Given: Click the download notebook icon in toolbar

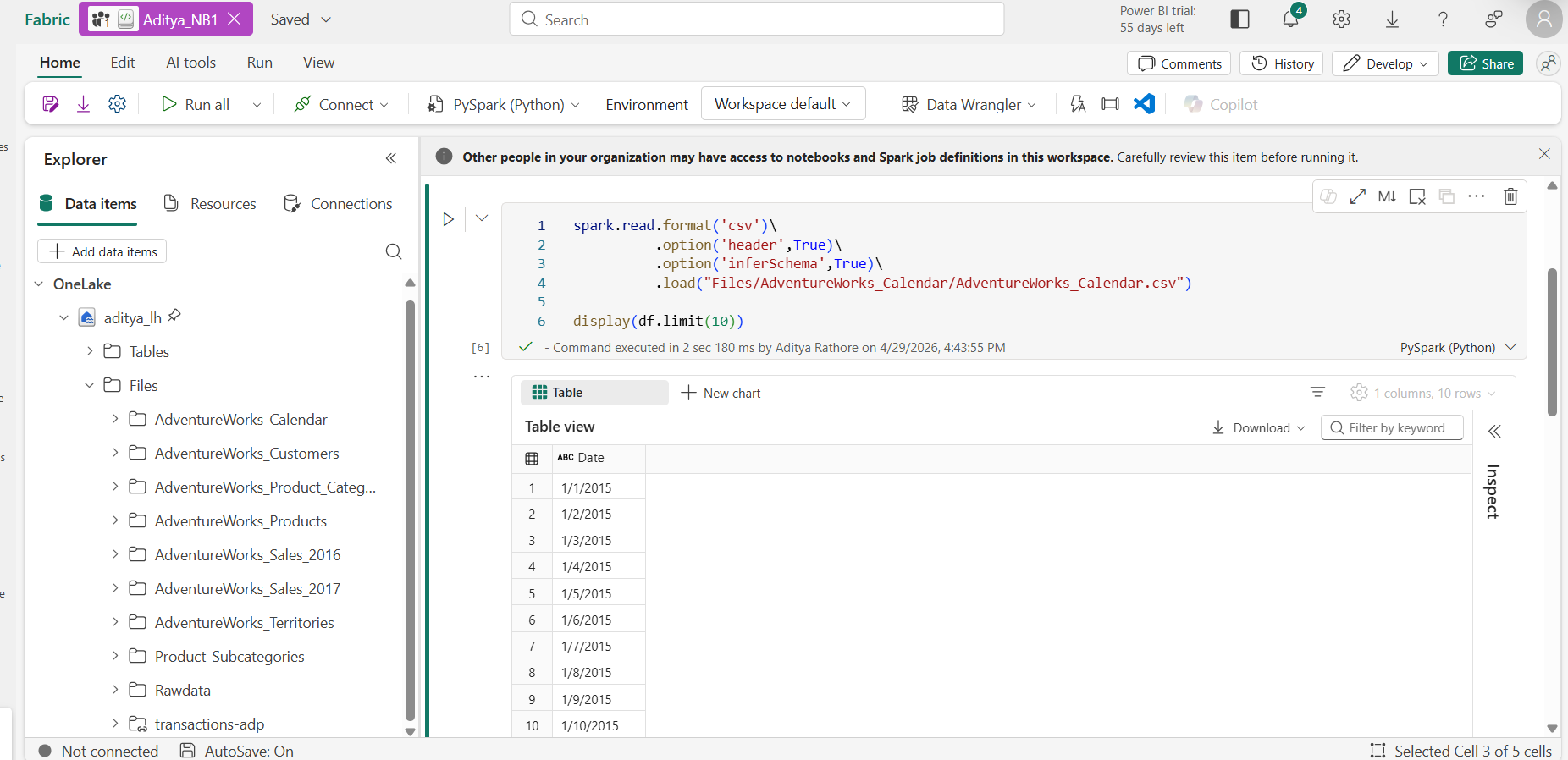Looking at the screenshot, I should coord(83,104).
